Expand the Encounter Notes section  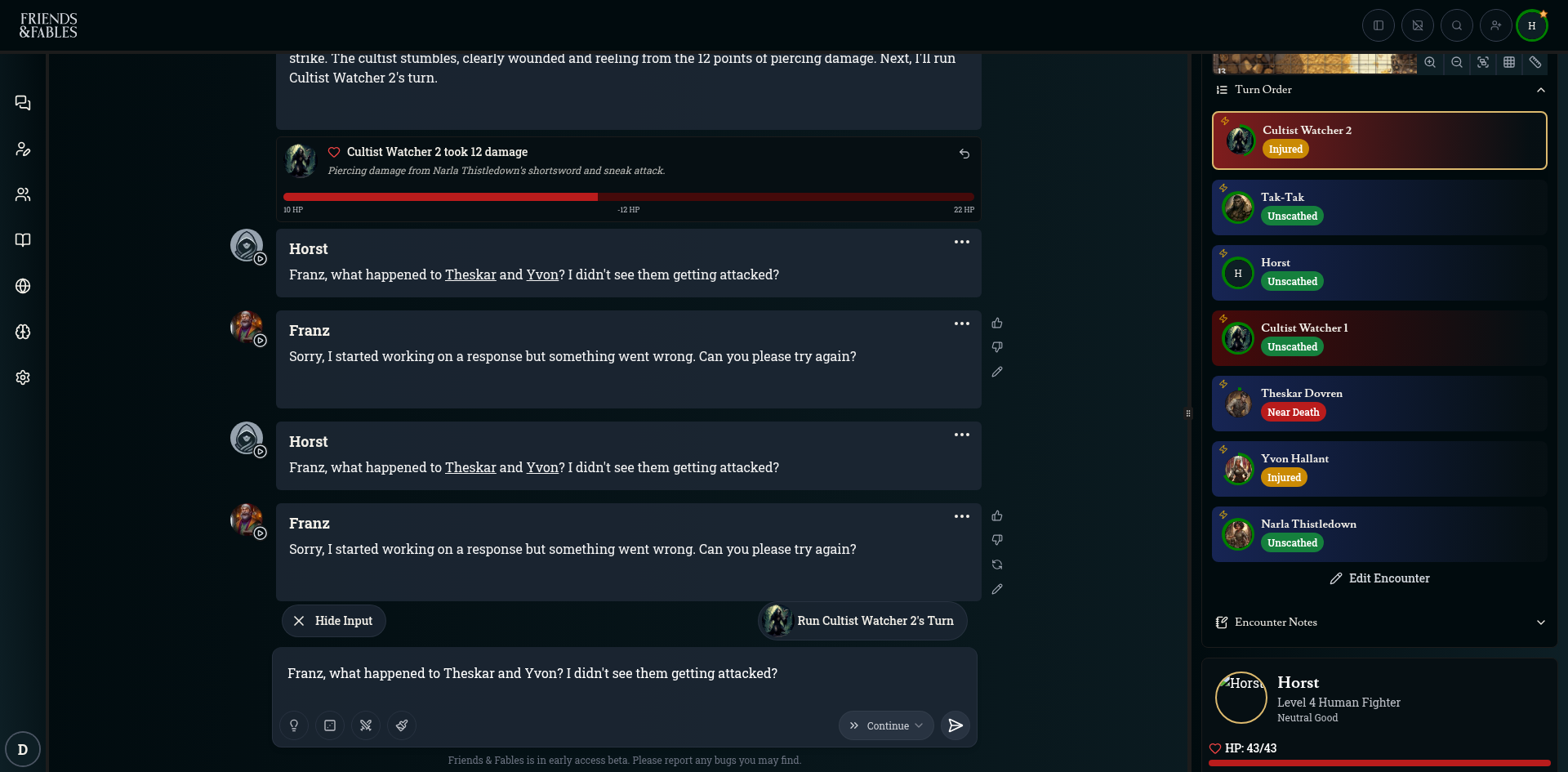pos(1540,623)
